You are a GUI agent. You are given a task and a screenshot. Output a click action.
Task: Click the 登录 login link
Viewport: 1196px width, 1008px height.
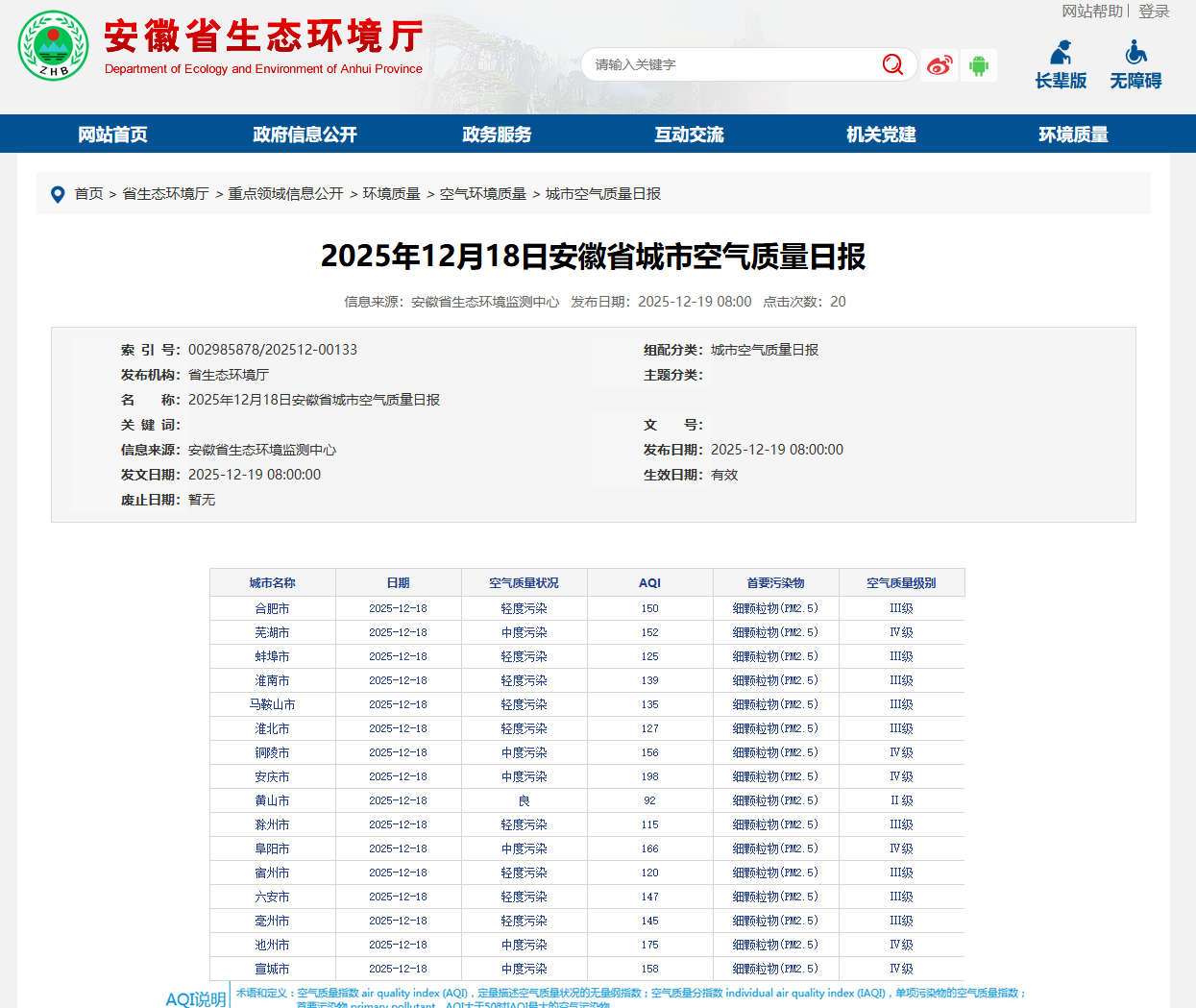(1154, 12)
